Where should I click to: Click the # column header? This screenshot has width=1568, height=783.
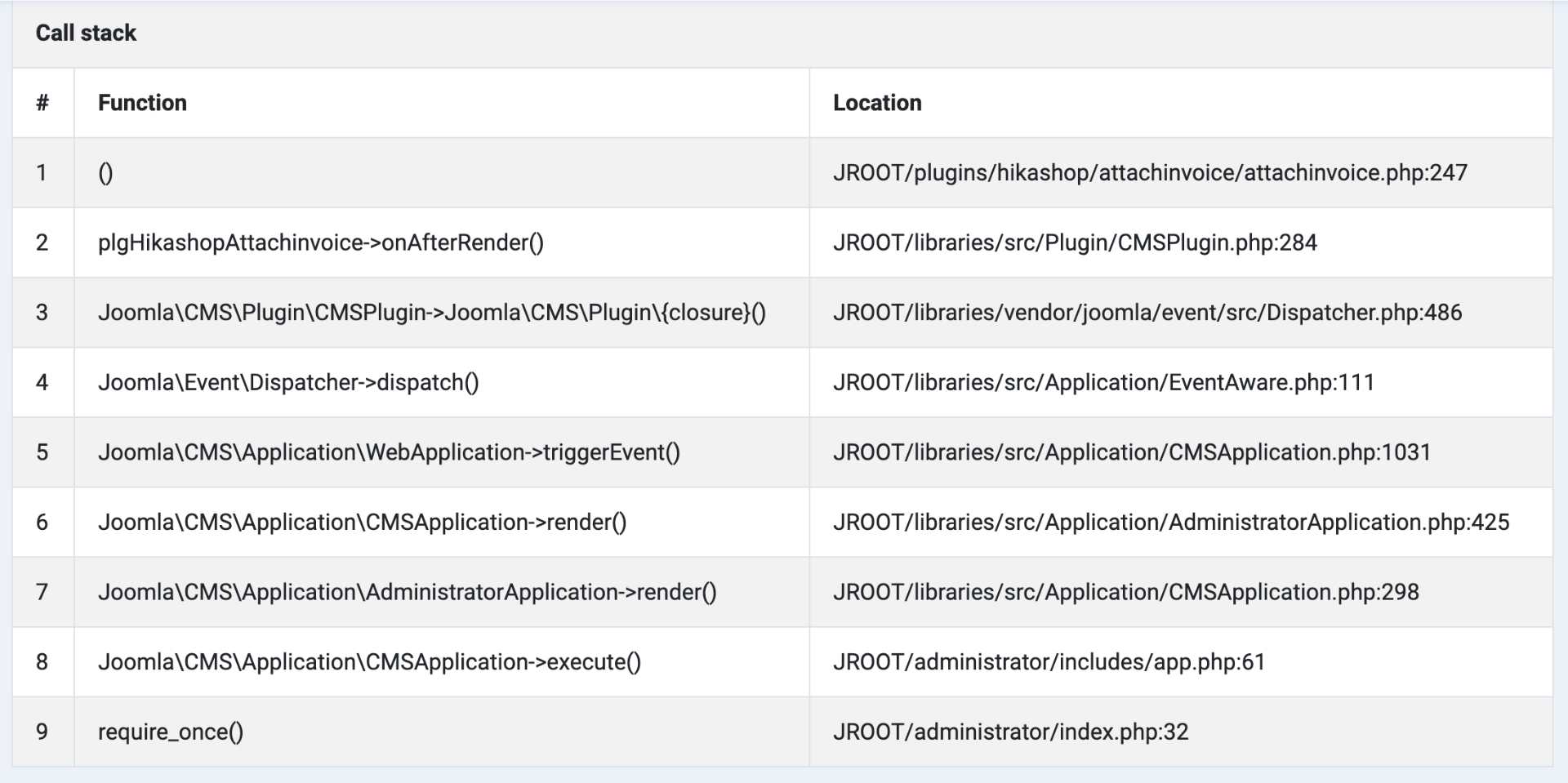pos(42,103)
